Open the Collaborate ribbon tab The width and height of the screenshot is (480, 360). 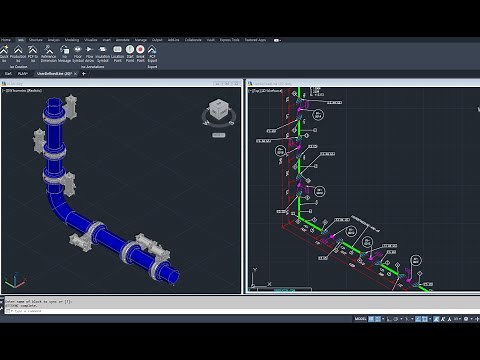click(x=193, y=40)
